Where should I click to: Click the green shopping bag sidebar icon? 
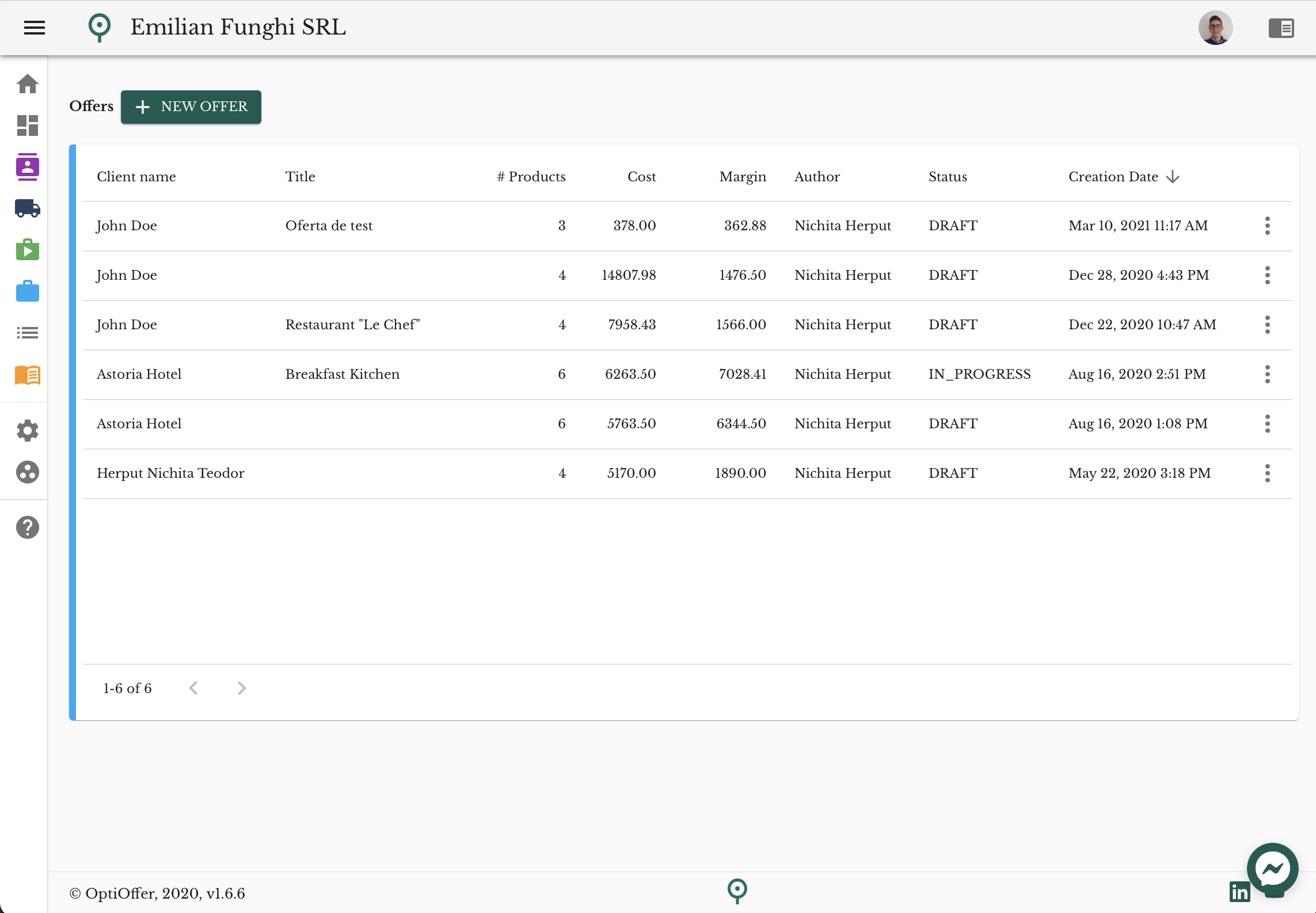(28, 250)
